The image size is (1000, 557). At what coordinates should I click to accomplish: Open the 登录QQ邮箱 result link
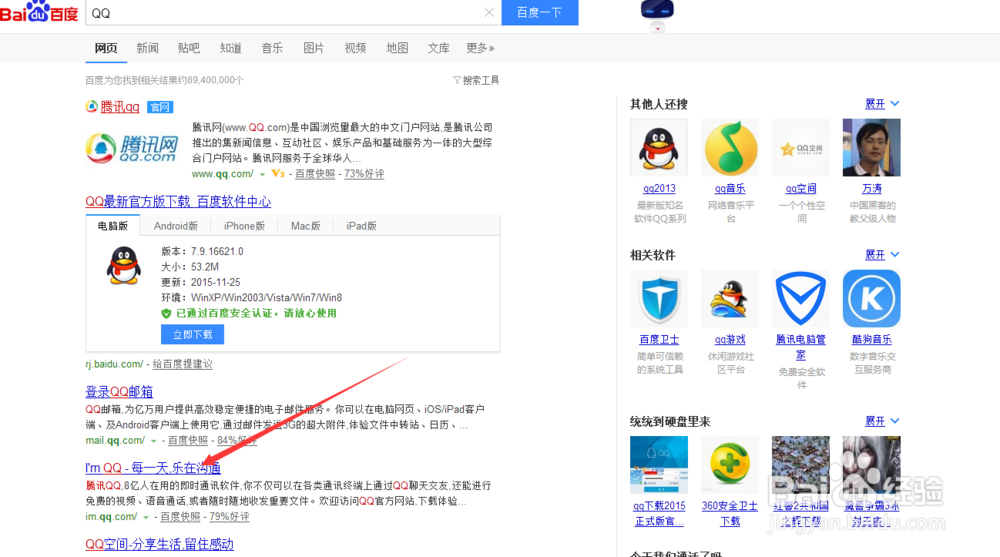pos(119,392)
